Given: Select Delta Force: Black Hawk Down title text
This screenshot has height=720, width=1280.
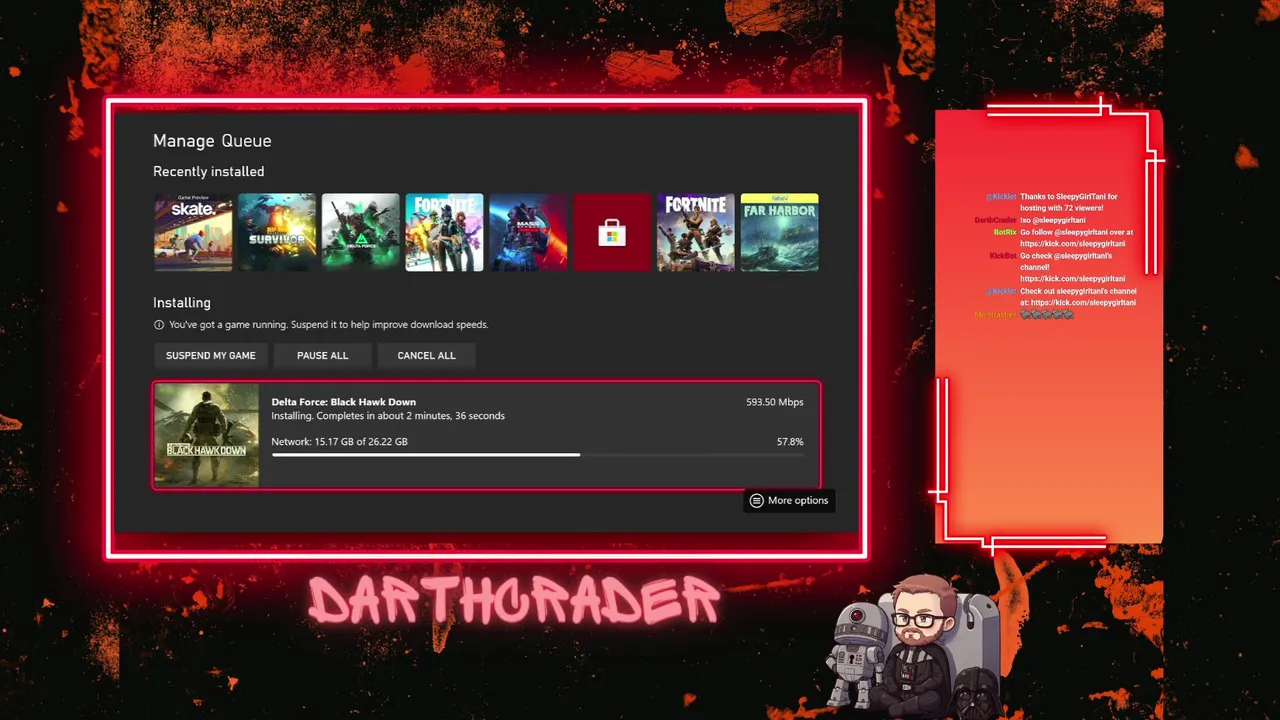Looking at the screenshot, I should 343,402.
